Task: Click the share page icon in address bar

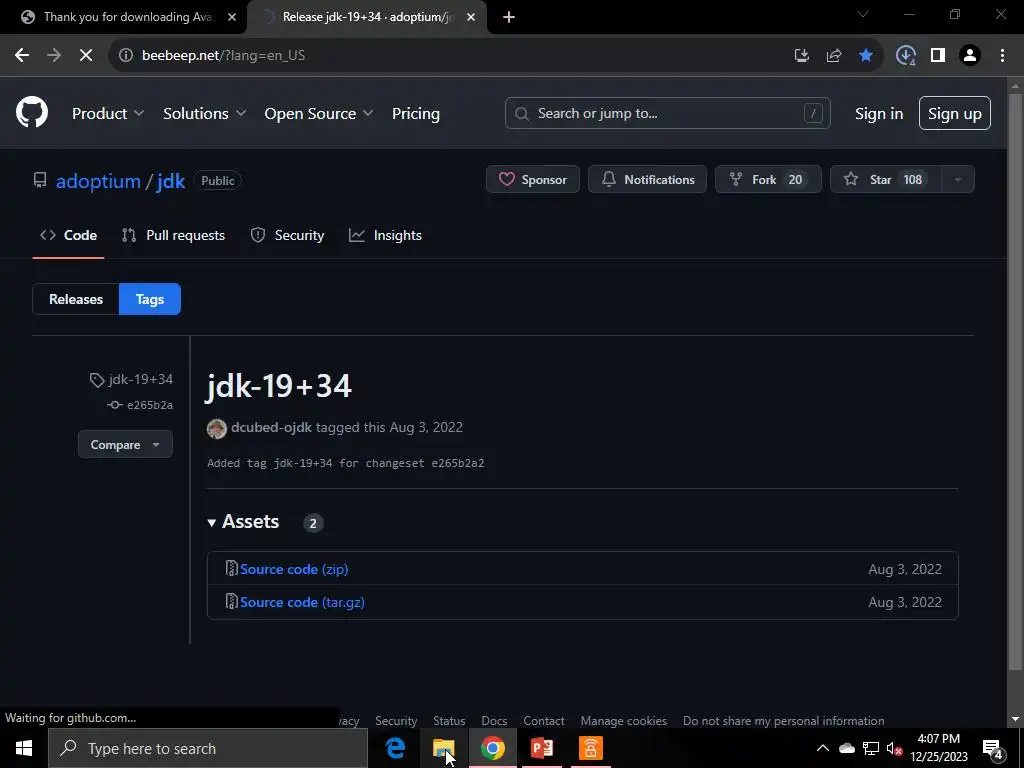Action: tap(833, 56)
